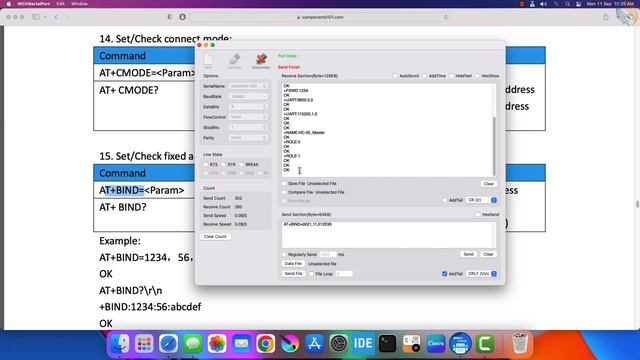Open Trash in the Dock

520,344
